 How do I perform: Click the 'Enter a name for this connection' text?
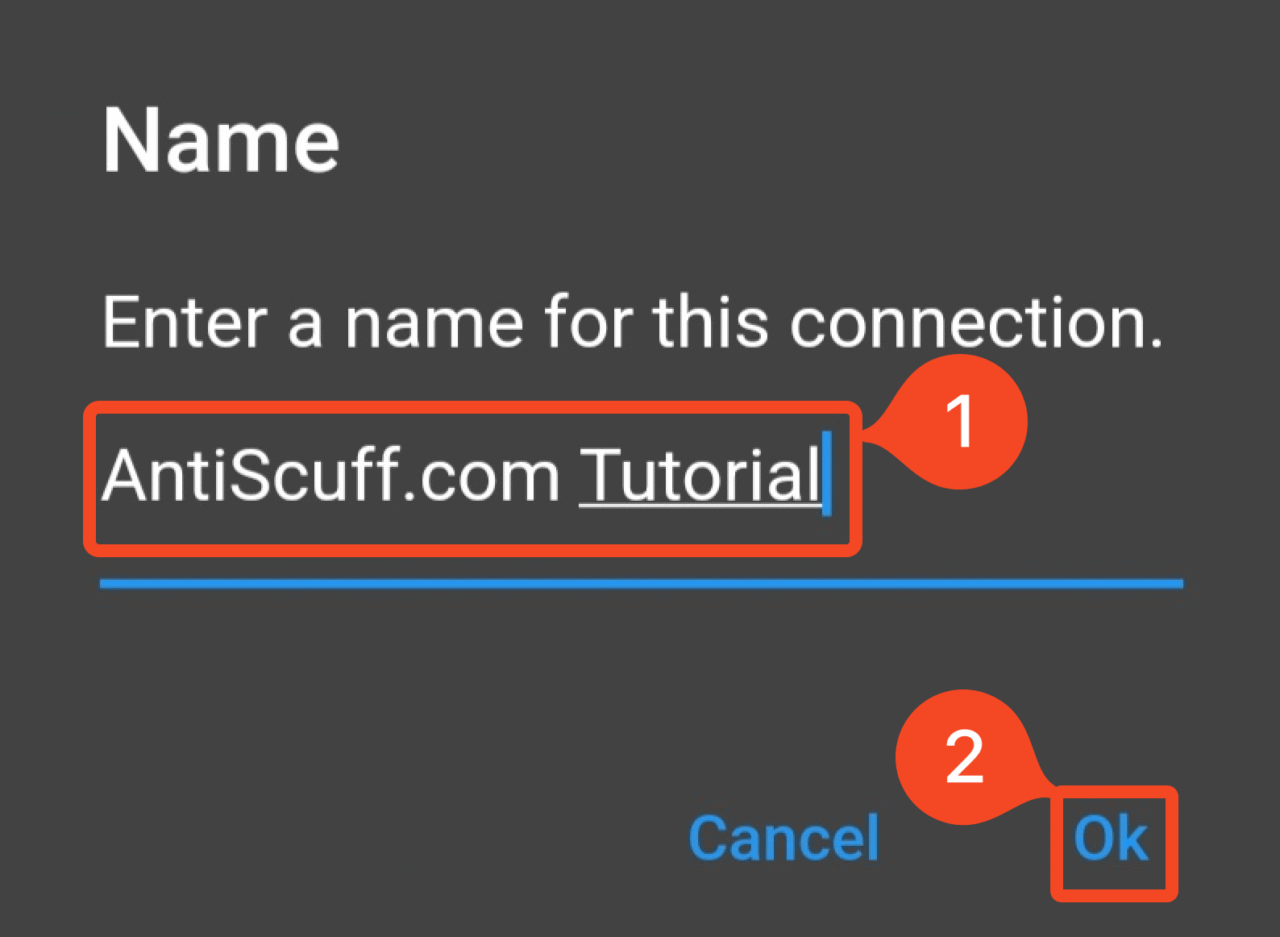(x=632, y=322)
